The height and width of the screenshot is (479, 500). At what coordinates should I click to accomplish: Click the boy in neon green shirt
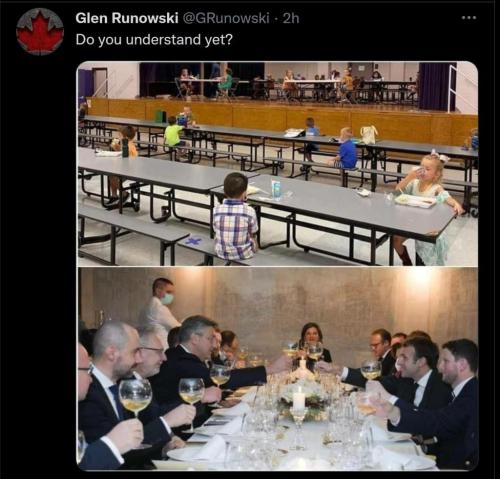pos(174,133)
